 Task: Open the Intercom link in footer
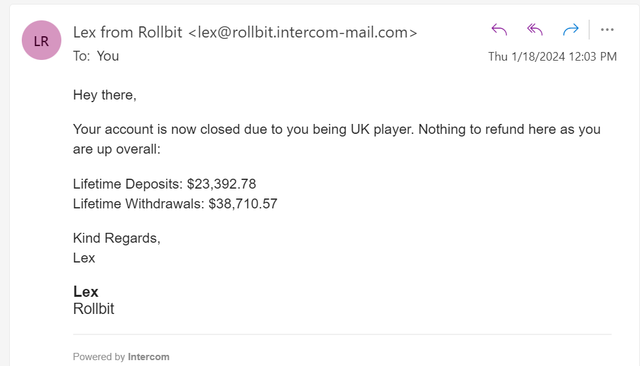149,357
